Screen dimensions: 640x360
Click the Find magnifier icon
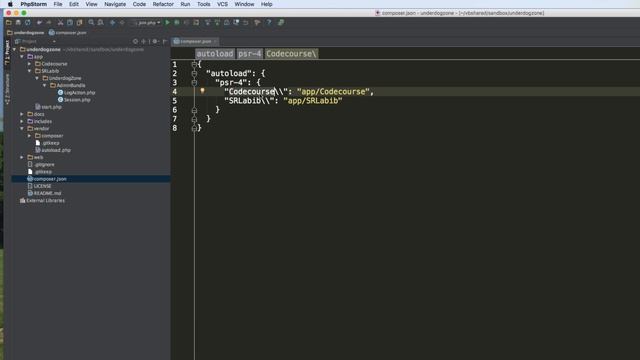[x=91, y=22]
